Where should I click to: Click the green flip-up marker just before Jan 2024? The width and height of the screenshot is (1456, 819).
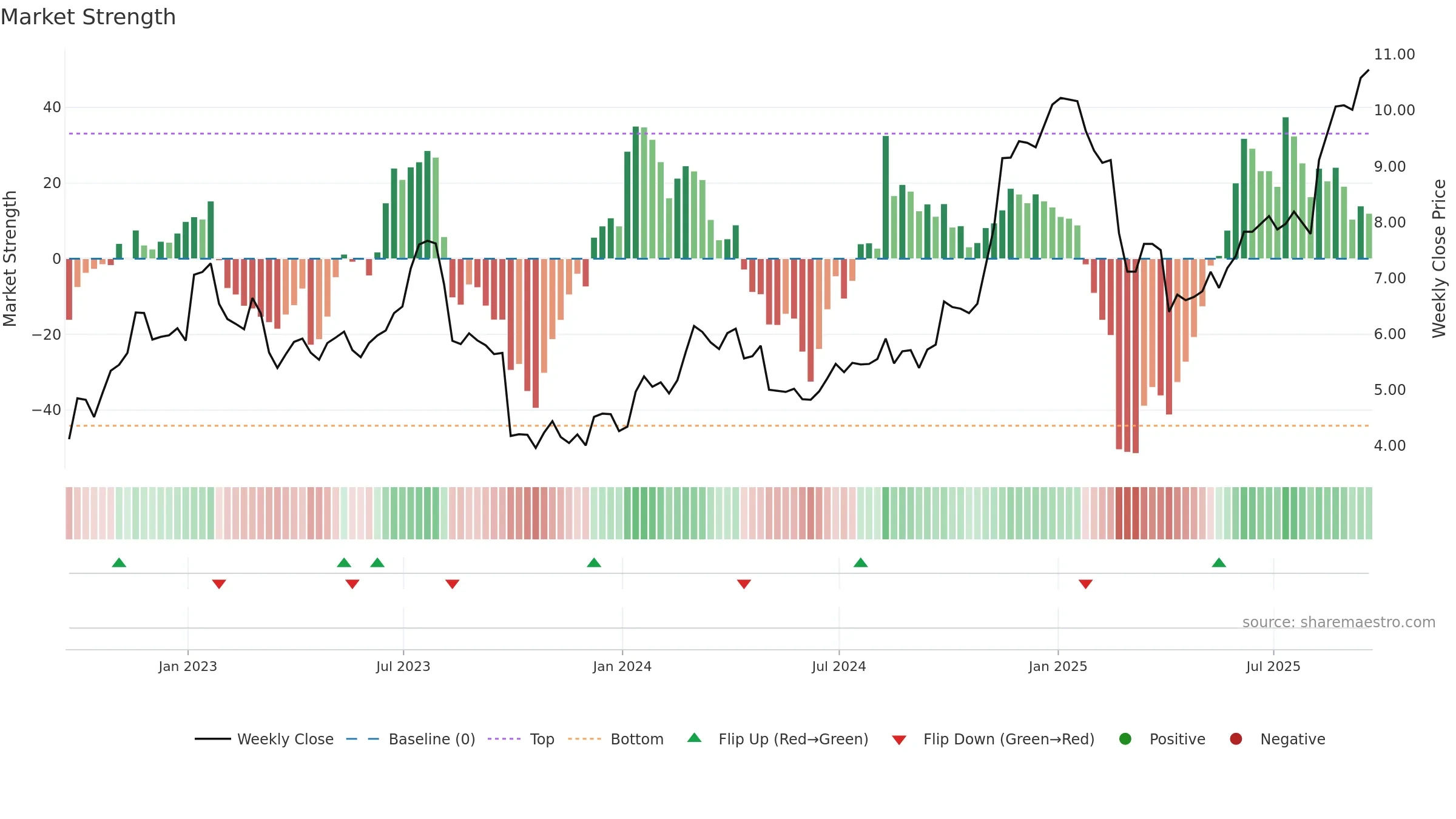click(594, 562)
